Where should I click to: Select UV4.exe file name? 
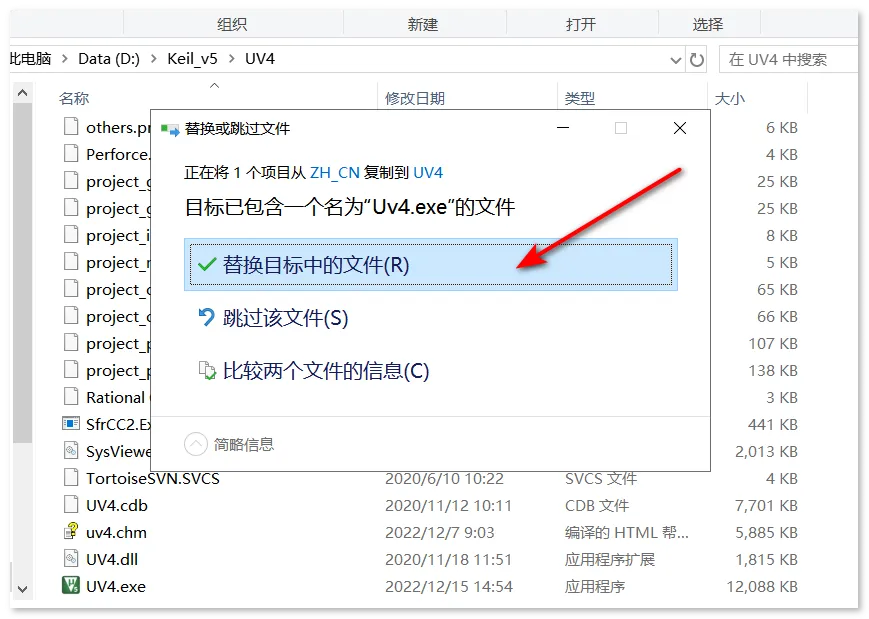tap(116, 586)
